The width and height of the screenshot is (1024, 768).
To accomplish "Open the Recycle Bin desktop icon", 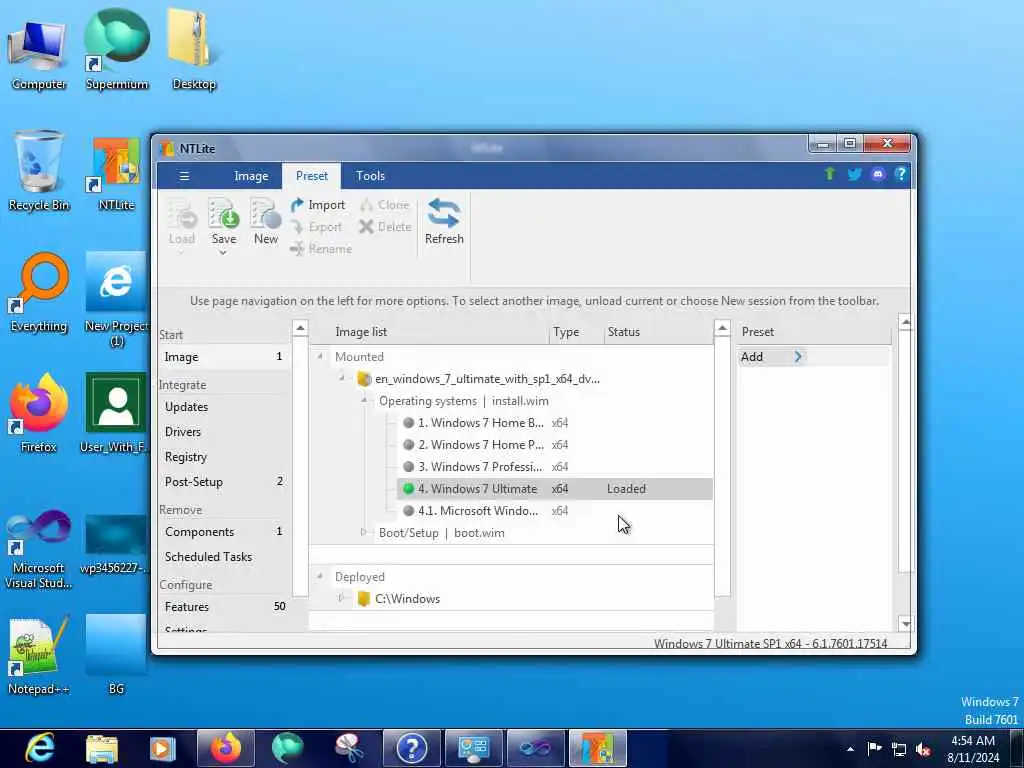I will pos(39,171).
